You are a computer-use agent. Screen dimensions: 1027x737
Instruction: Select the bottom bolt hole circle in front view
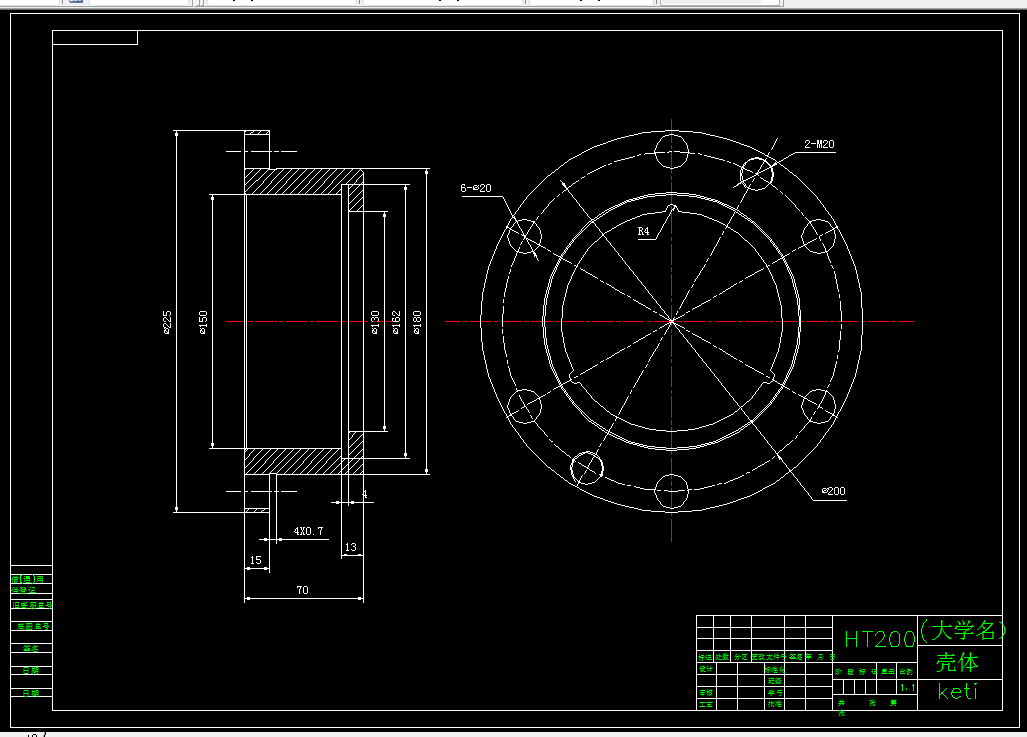point(671,491)
